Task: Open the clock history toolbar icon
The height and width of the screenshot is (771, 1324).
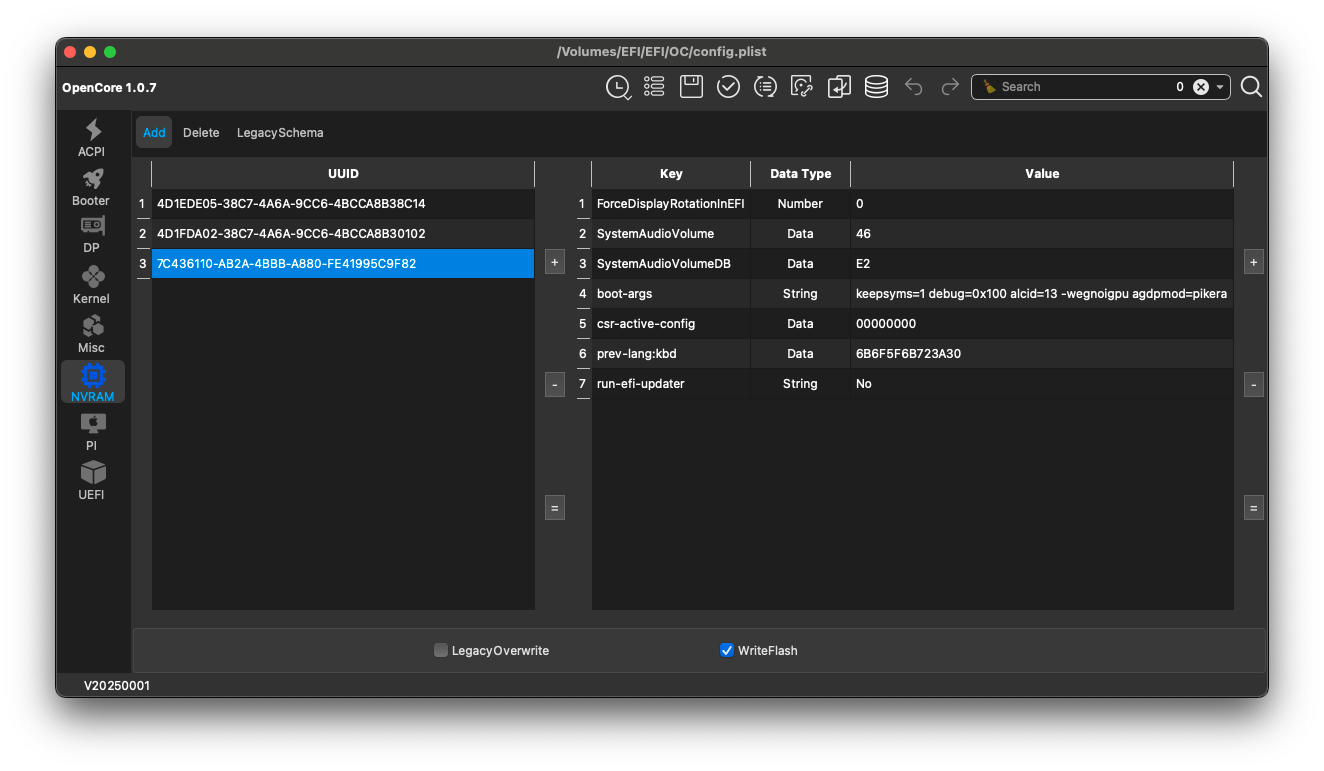Action: (618, 87)
